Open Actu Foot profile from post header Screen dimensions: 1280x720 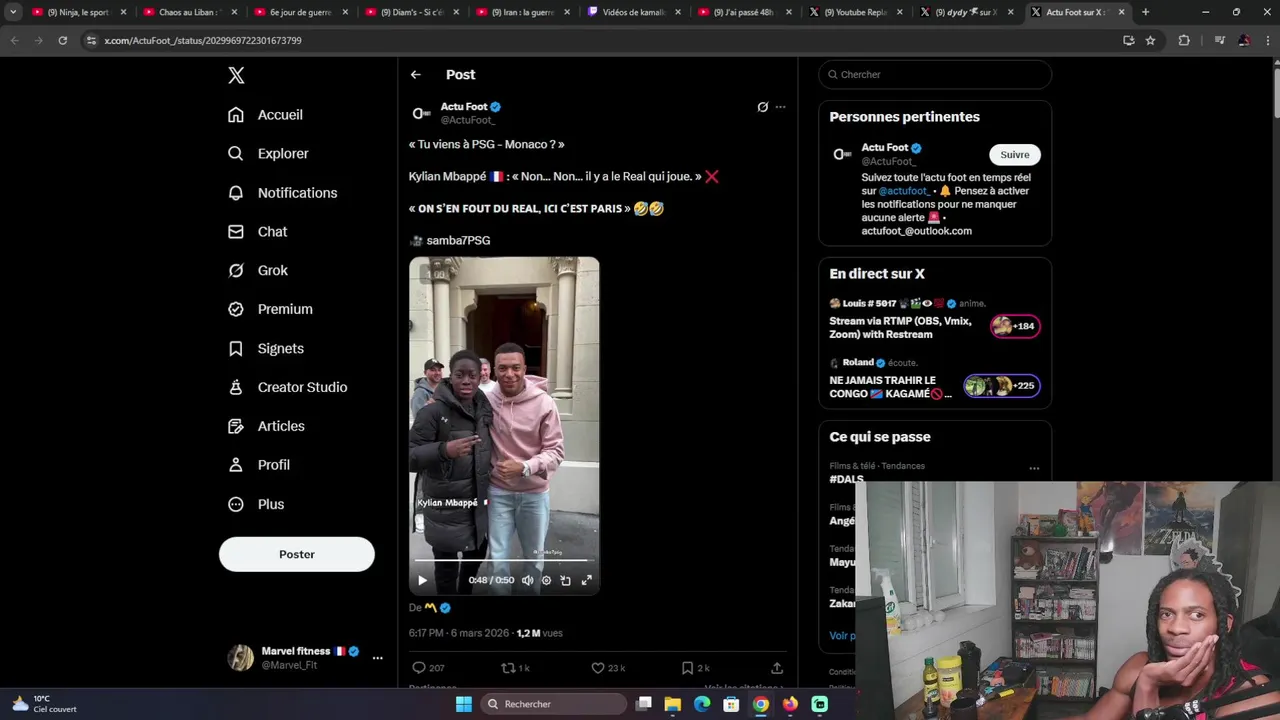(464, 107)
